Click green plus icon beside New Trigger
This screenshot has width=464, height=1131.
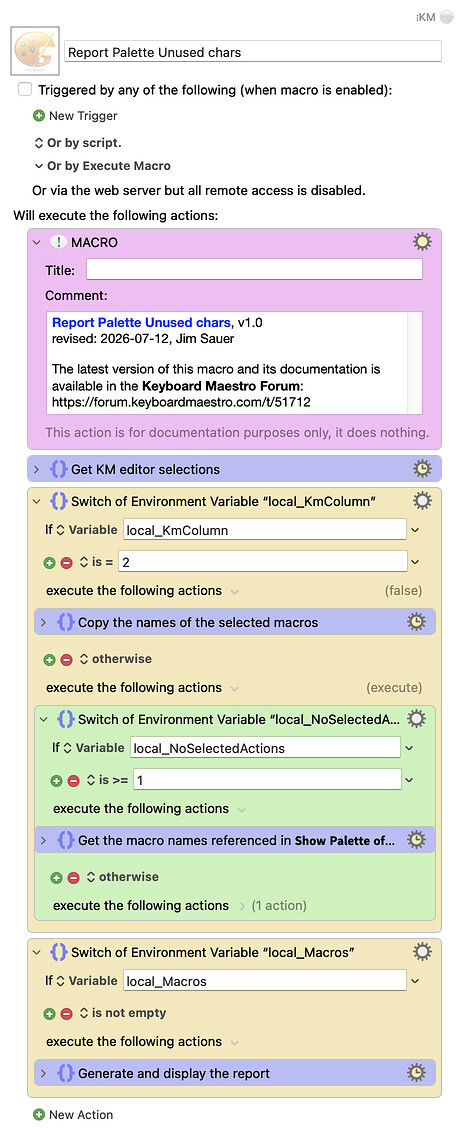coord(39,115)
